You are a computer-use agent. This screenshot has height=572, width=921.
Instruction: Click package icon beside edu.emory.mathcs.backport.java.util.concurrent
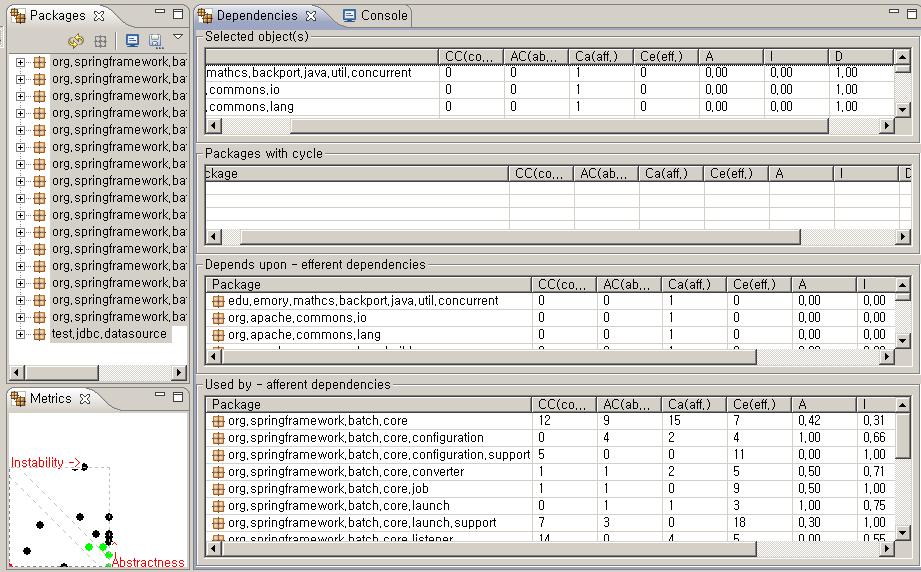tap(218, 301)
